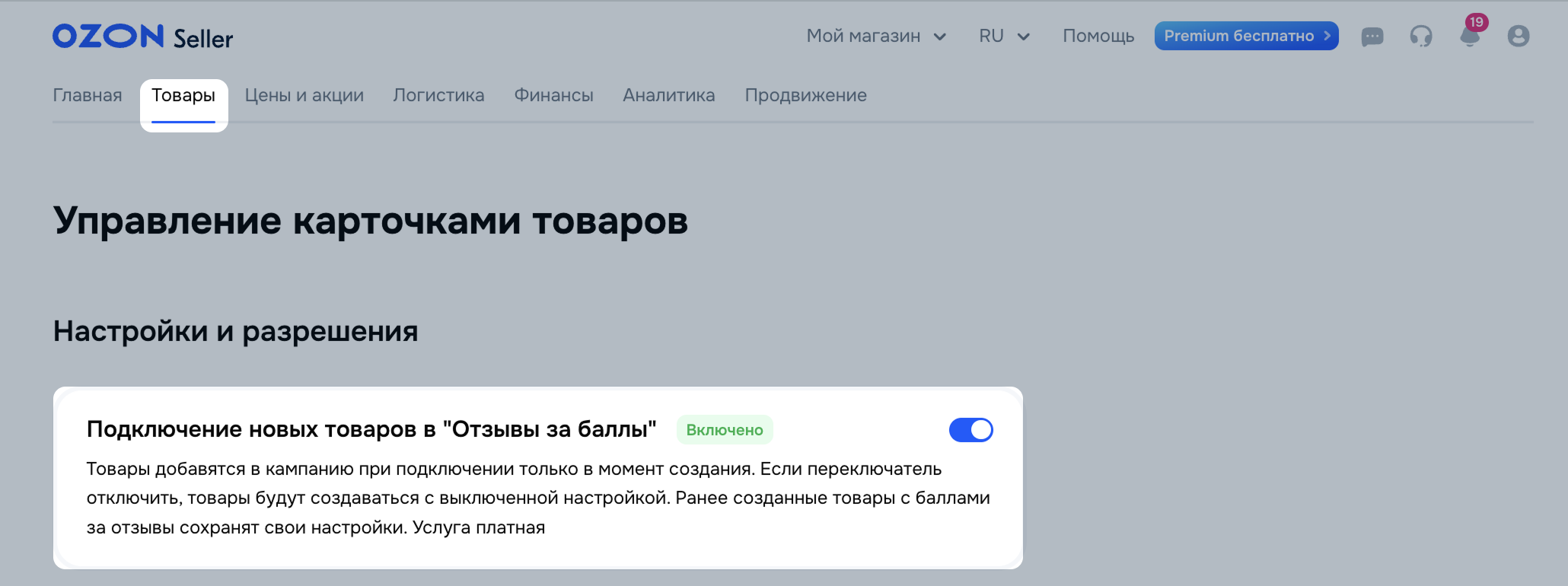Screen dimensions: 1568x586
Task: Click the Помощь link
Action: click(1098, 36)
